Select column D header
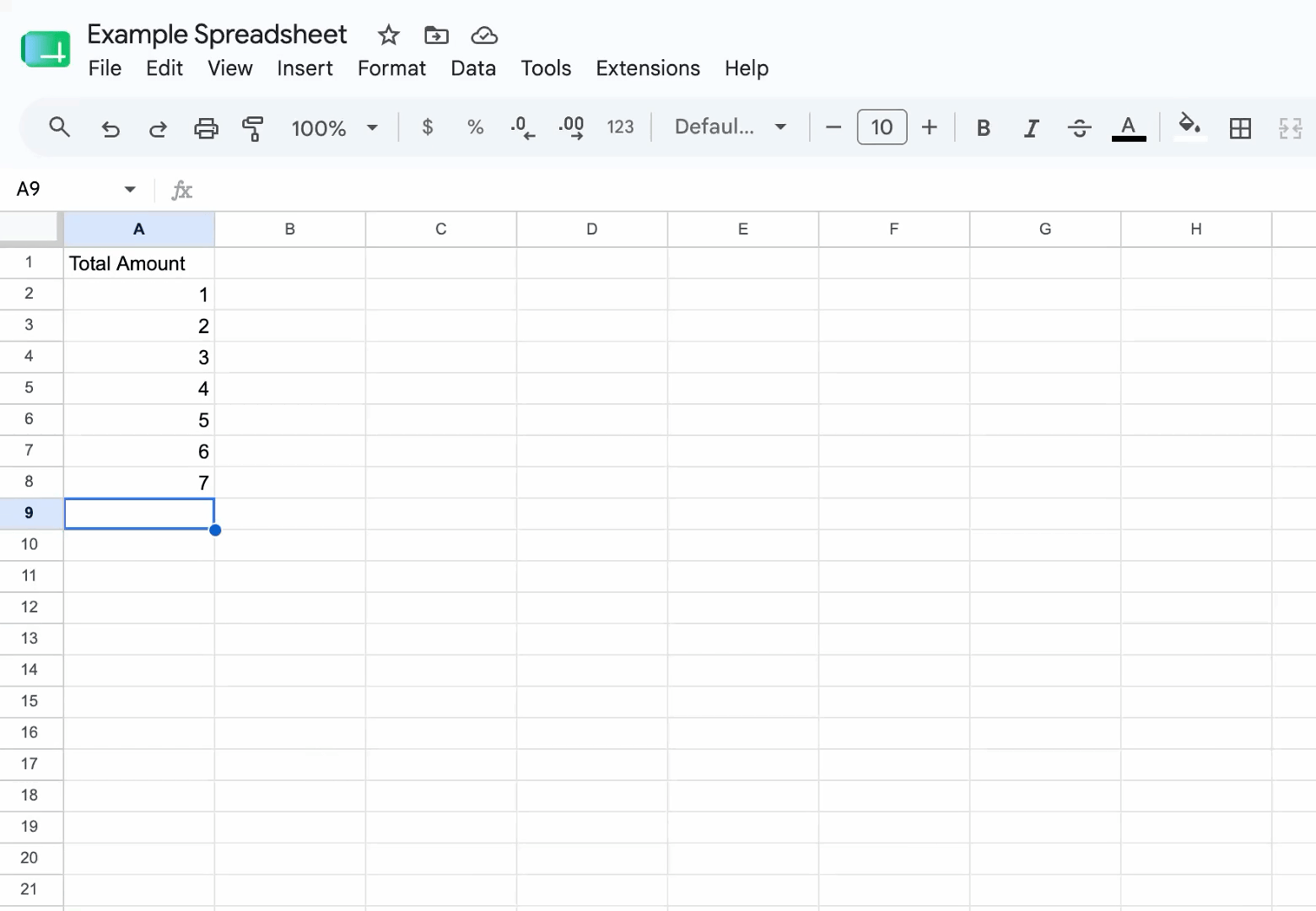This screenshot has height=911, width=1316. (592, 229)
